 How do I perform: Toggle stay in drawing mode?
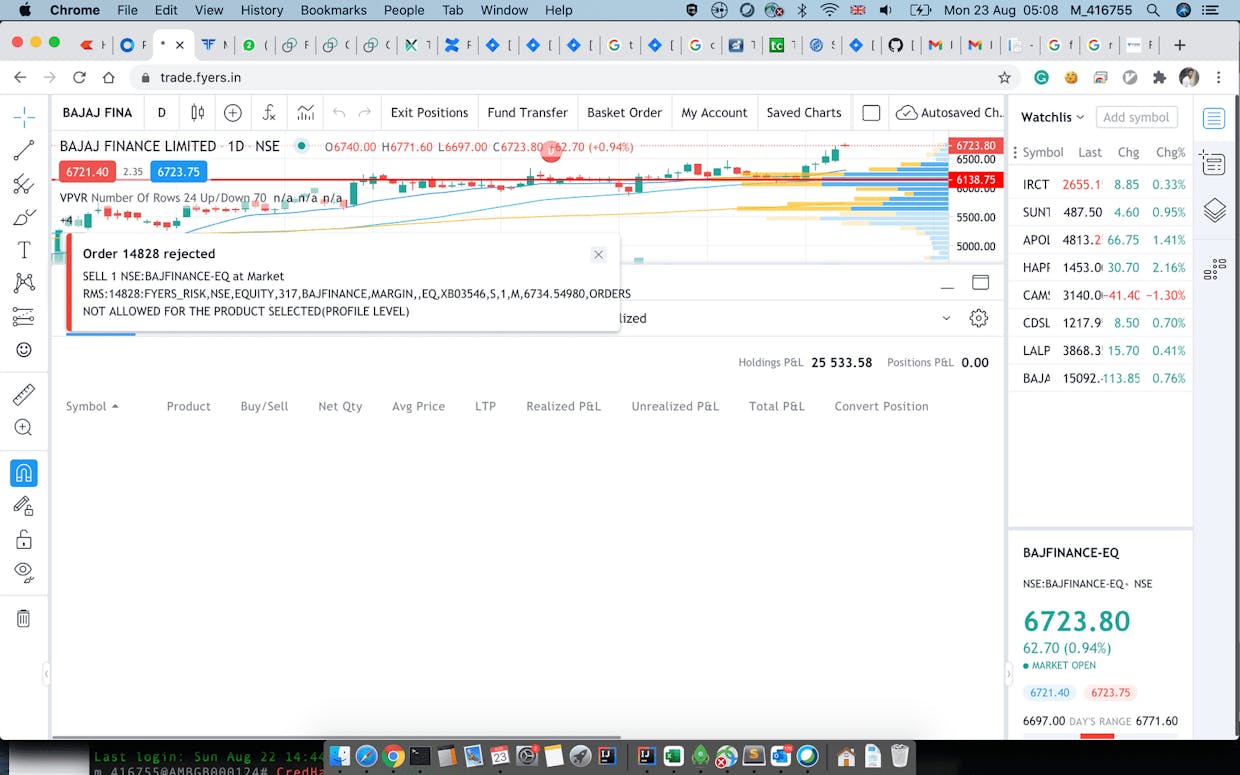[x=24, y=506]
